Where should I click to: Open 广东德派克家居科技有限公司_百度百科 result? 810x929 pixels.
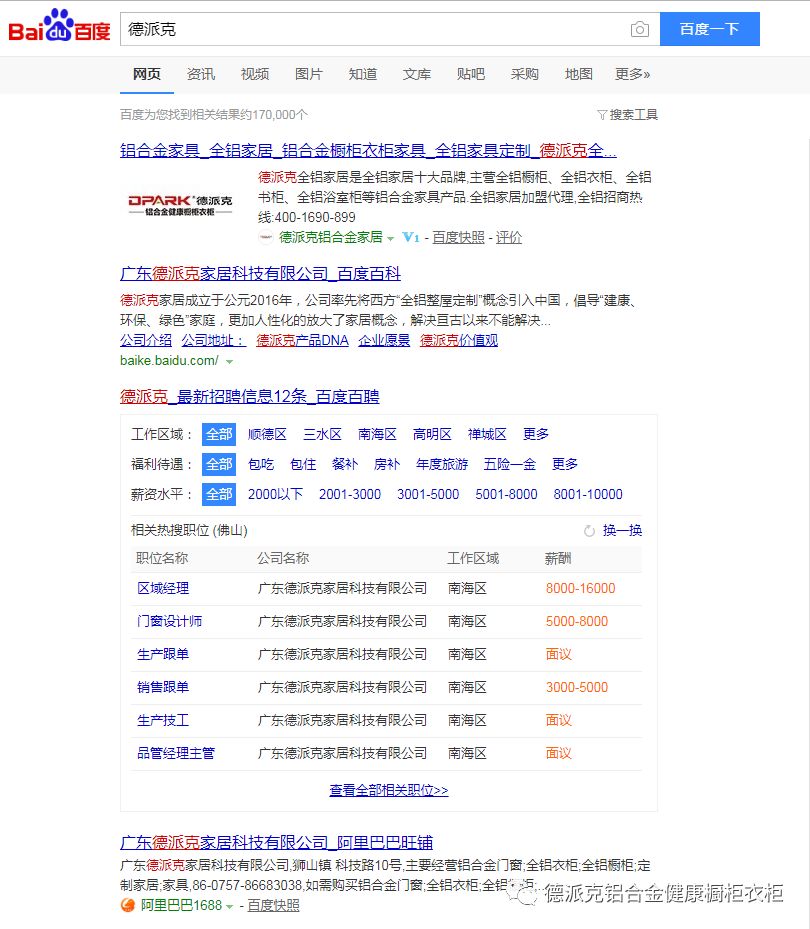[x=260, y=274]
